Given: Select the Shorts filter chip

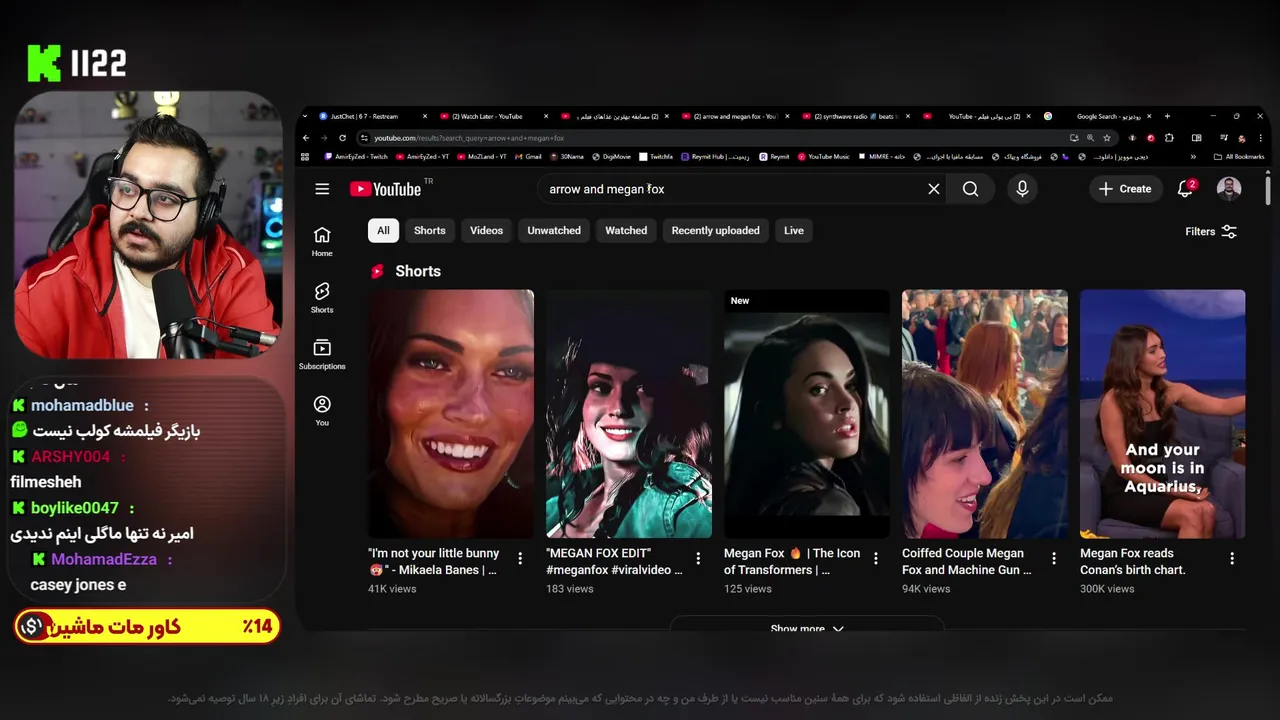Looking at the screenshot, I should click(430, 230).
